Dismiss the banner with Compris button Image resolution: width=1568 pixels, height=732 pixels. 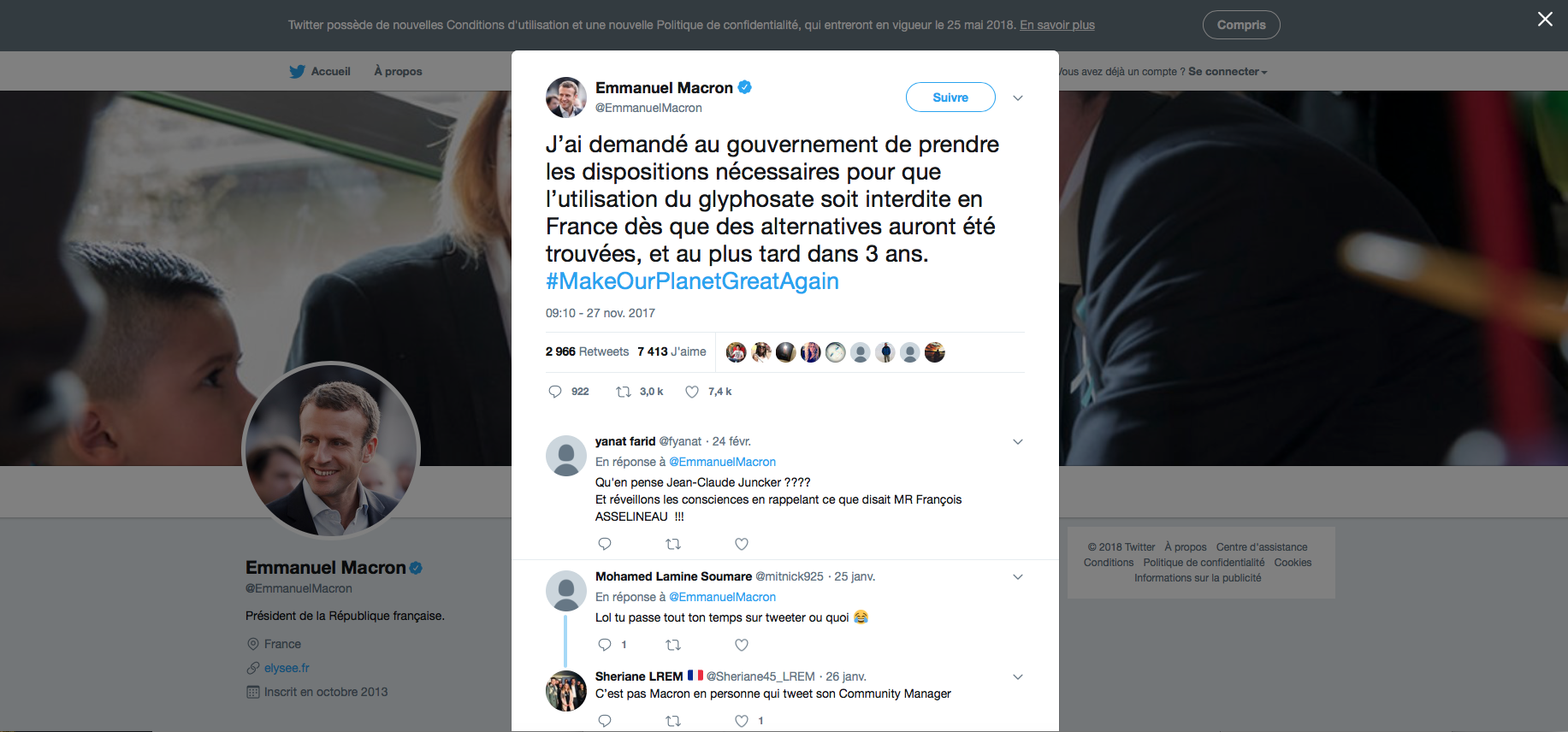pyautogui.click(x=1241, y=25)
